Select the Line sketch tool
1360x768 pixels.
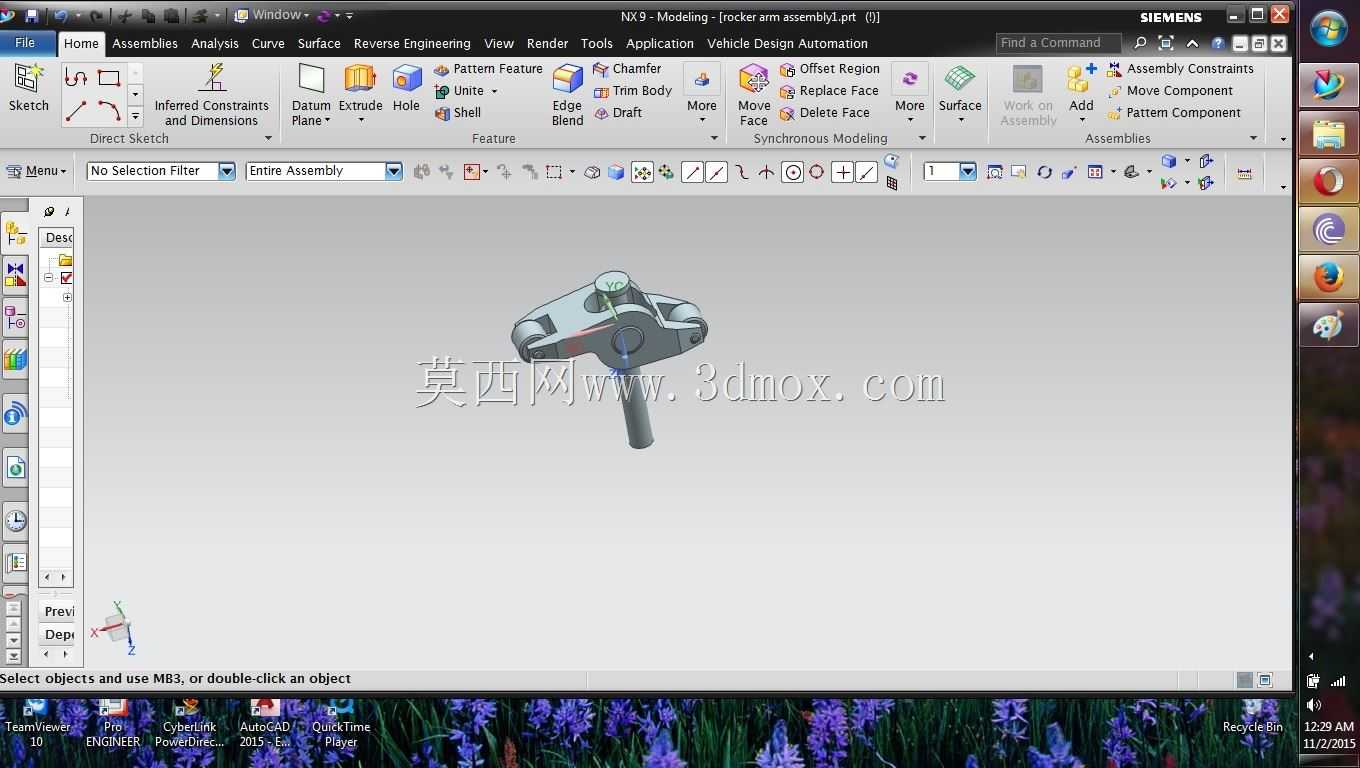76,110
